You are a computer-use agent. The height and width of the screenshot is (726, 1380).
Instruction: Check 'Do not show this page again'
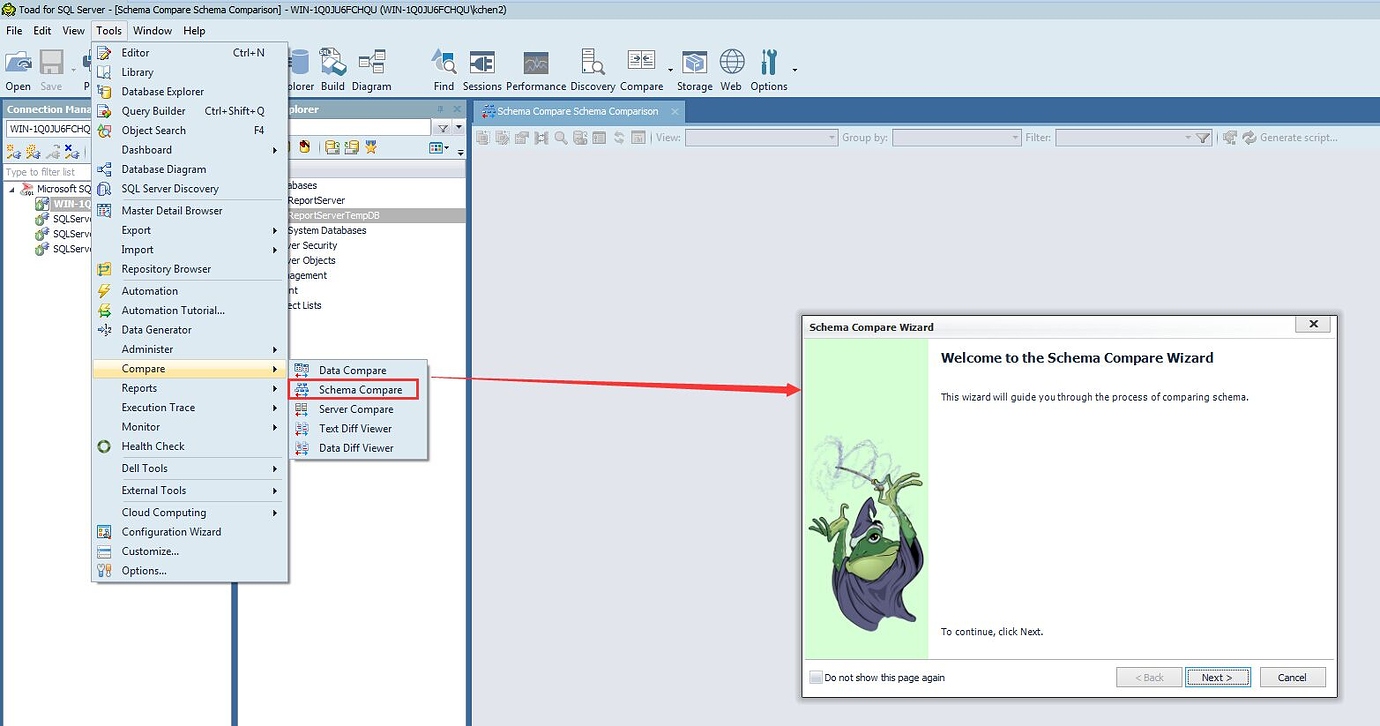[816, 677]
